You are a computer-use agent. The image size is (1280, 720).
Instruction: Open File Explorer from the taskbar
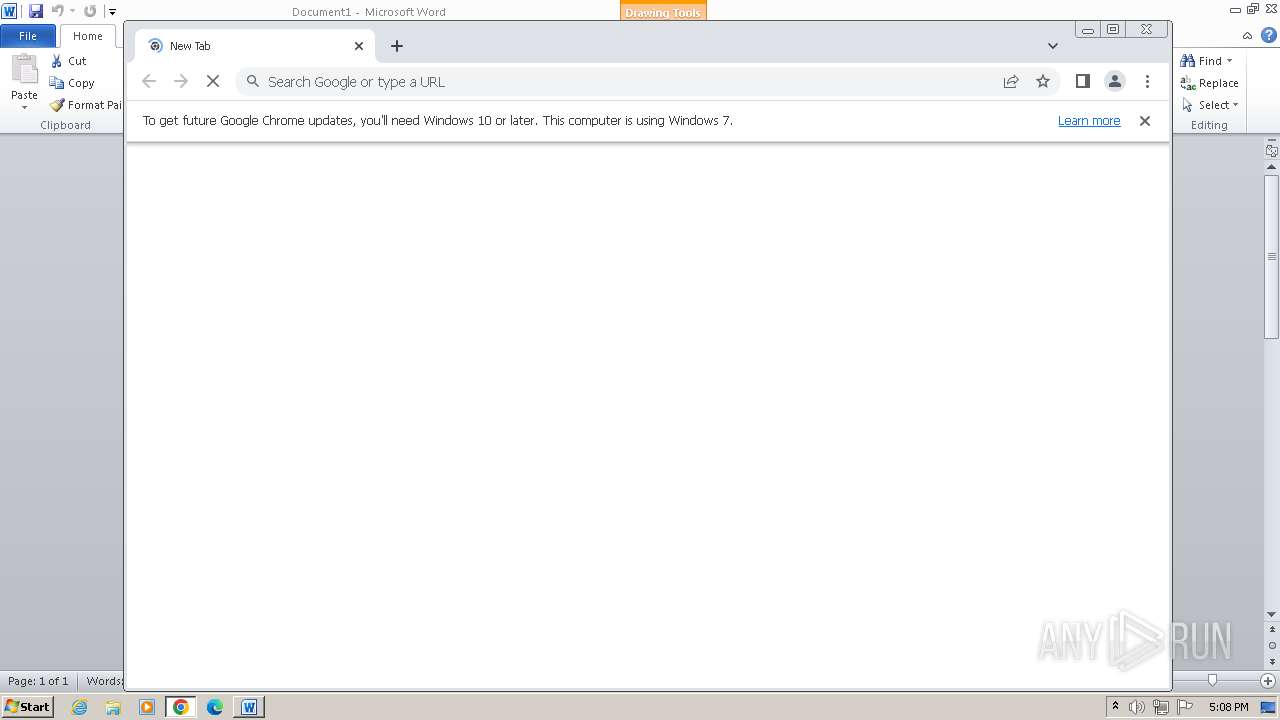(113, 707)
